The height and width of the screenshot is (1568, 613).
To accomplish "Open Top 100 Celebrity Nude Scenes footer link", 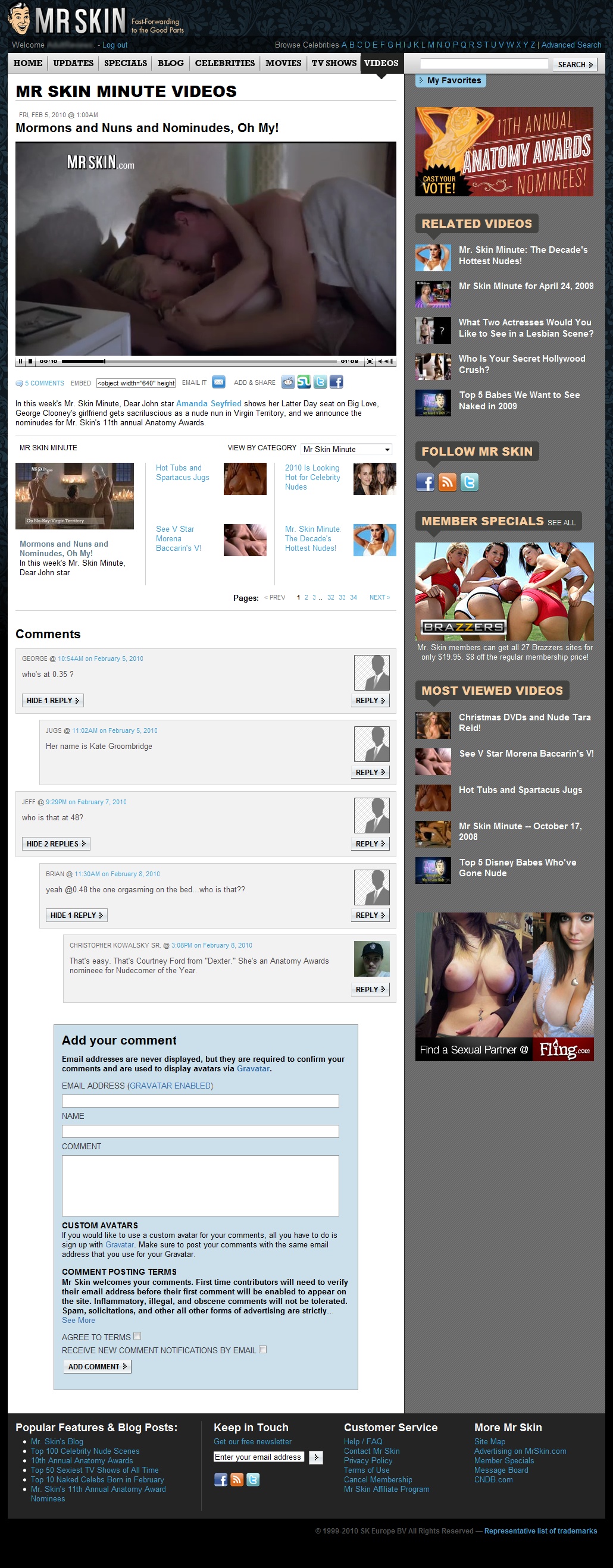I will coord(85,1451).
